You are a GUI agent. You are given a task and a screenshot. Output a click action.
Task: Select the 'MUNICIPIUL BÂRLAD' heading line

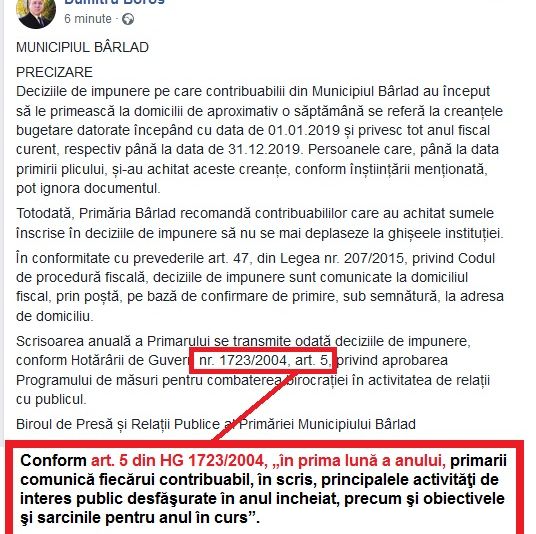coord(82,47)
